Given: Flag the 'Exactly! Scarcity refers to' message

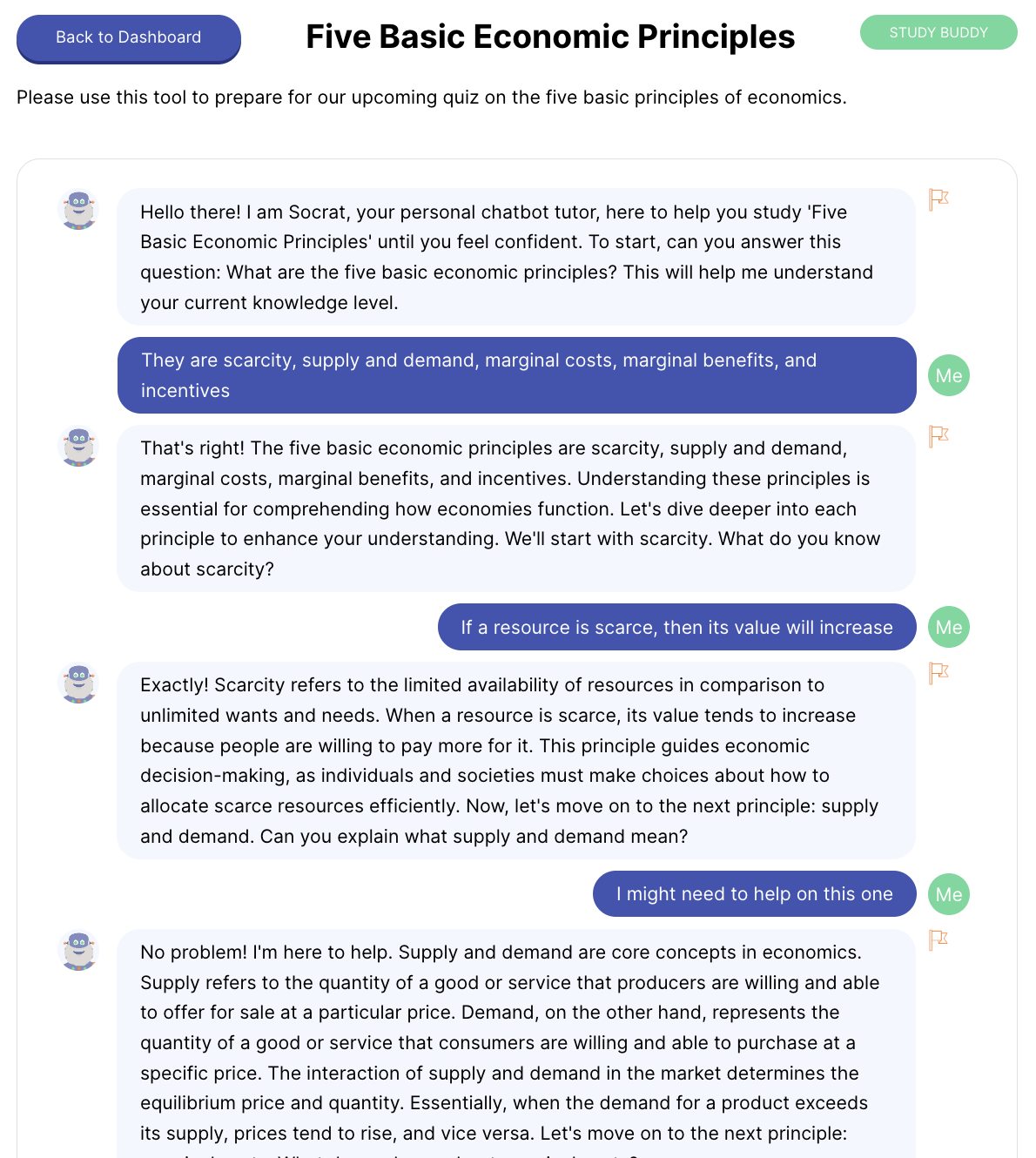Looking at the screenshot, I should point(938,673).
